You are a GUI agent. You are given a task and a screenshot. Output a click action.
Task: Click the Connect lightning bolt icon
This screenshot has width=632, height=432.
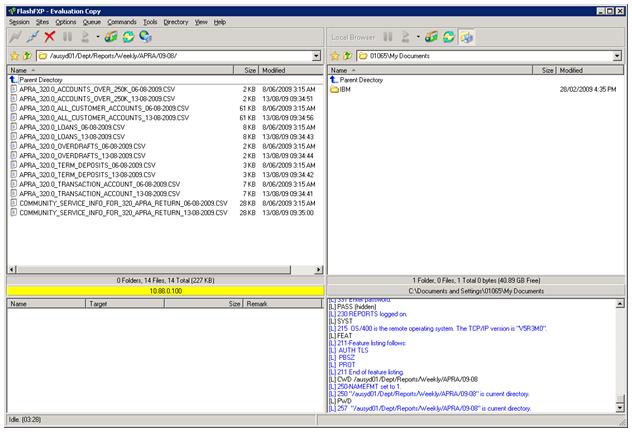point(14,36)
